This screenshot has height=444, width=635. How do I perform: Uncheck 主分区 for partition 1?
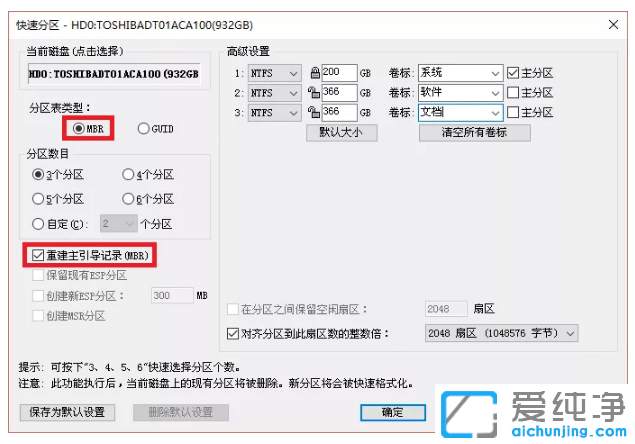point(514,73)
